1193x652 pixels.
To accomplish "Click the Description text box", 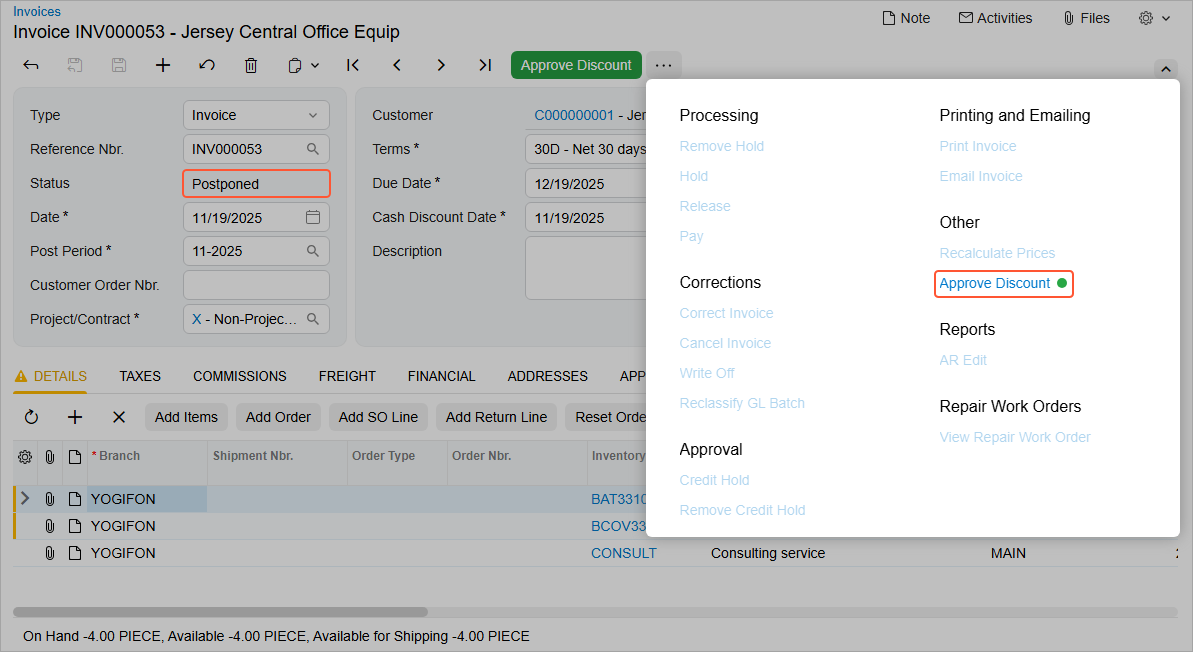I will pyautogui.click(x=586, y=268).
